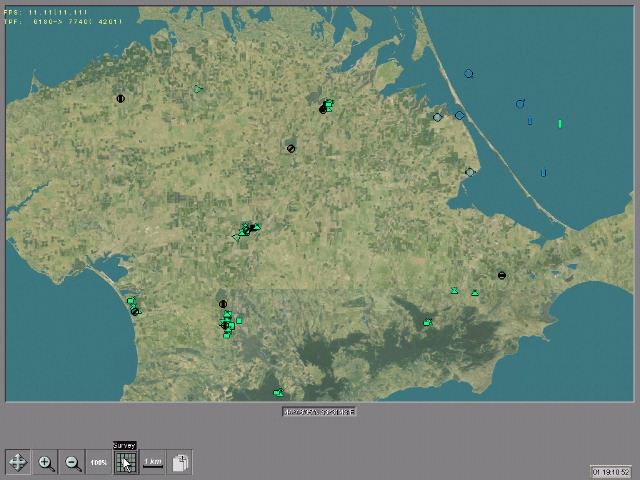Click the green unit cluster at map center

(246, 230)
